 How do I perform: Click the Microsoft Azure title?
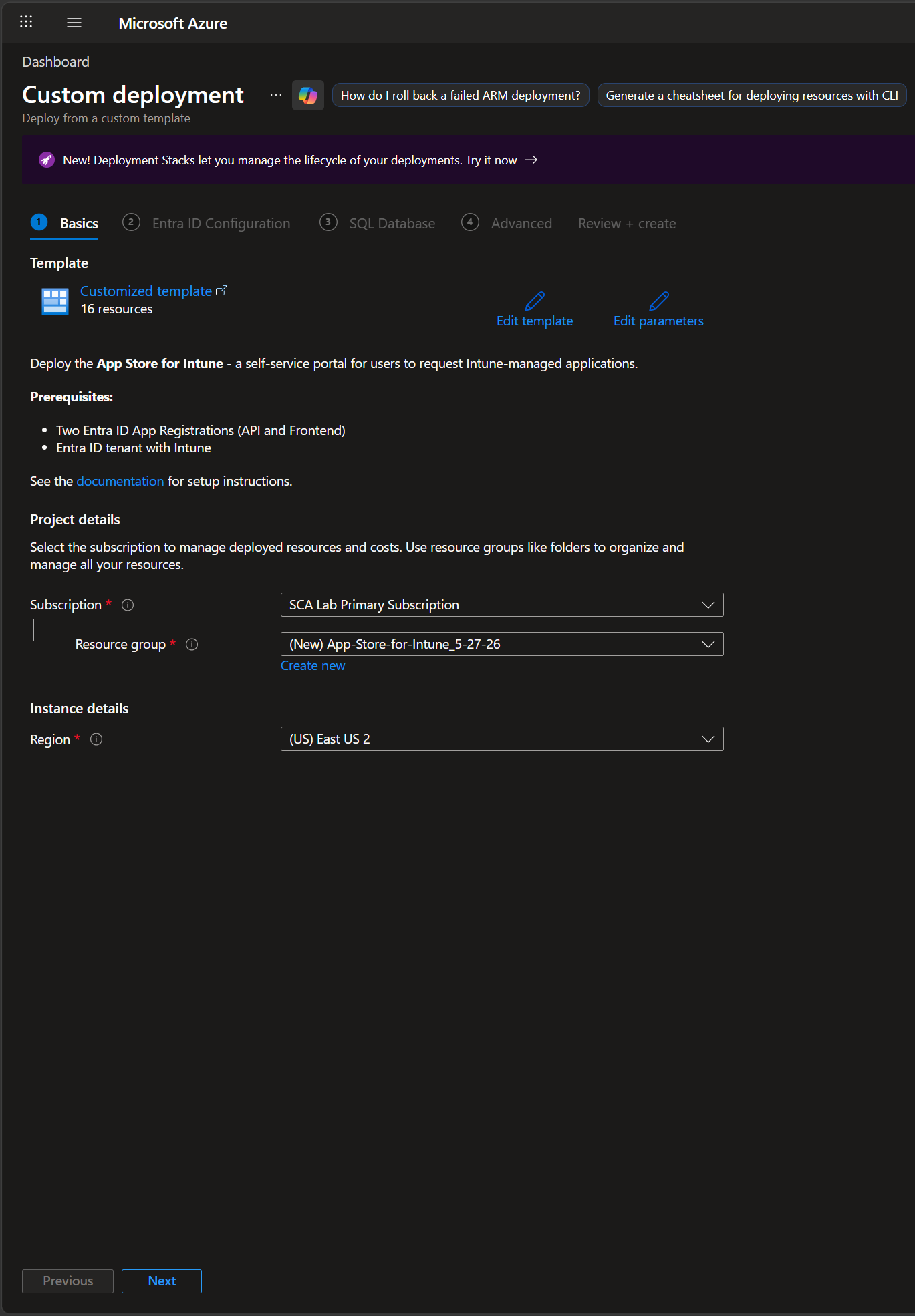pyautogui.click(x=173, y=23)
